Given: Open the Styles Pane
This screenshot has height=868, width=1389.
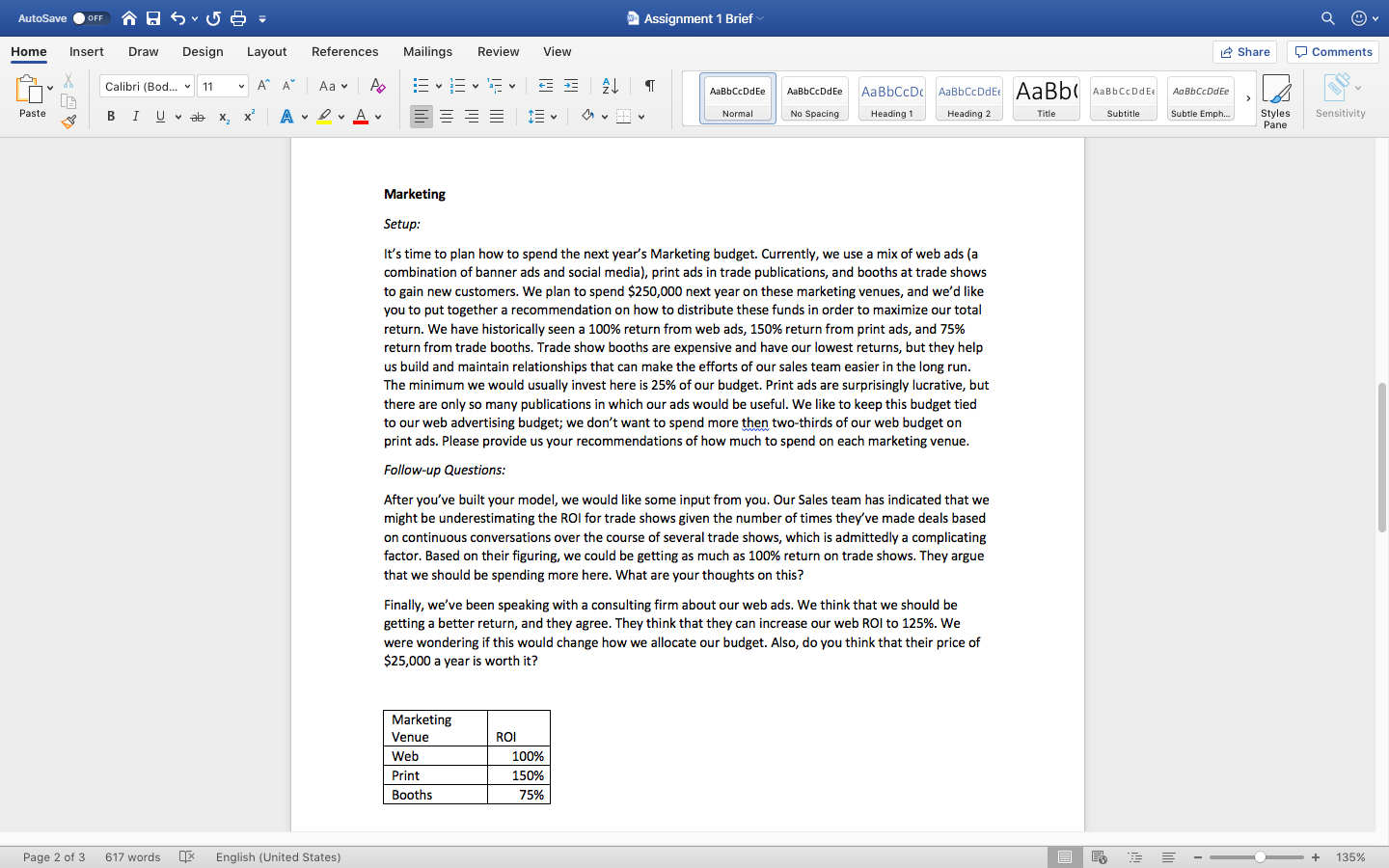Looking at the screenshot, I should coord(1275,96).
